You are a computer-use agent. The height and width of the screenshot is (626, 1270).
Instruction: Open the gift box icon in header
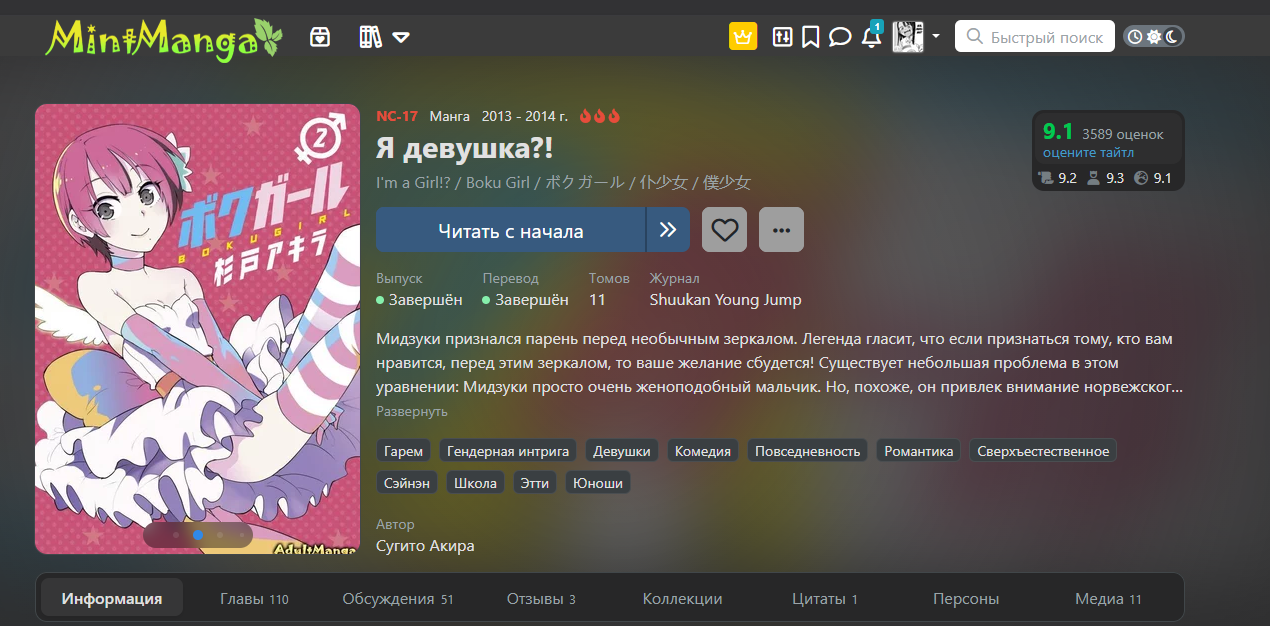click(320, 38)
